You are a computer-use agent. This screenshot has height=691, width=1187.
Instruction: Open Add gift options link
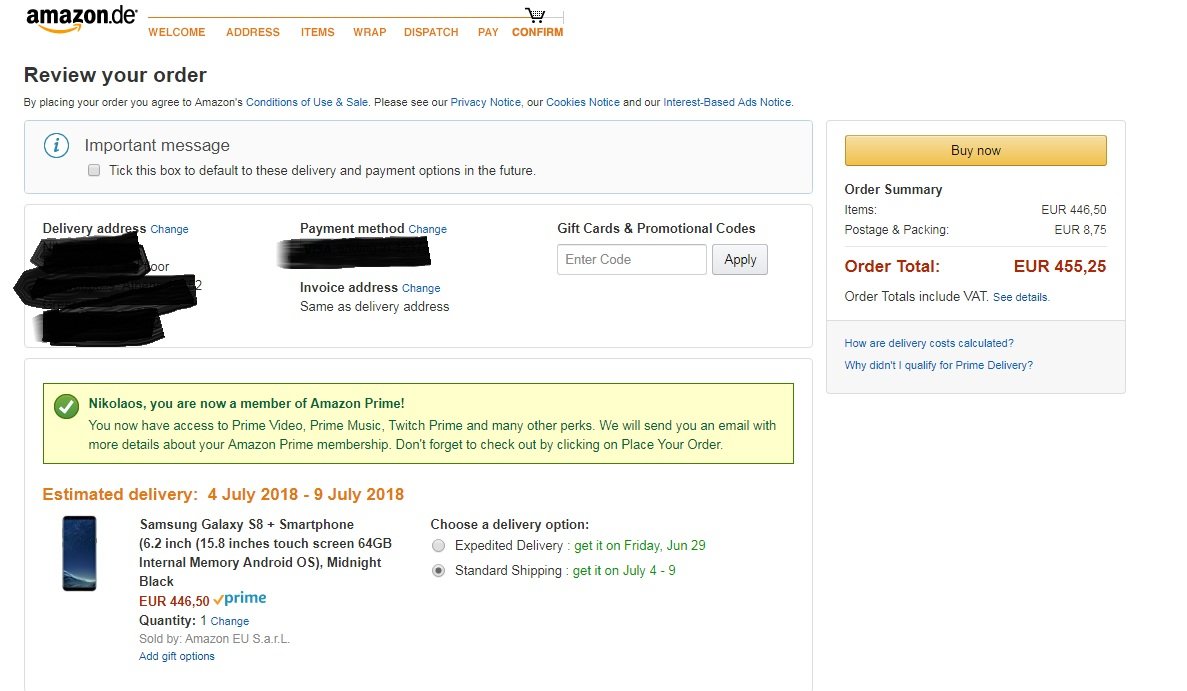177,656
